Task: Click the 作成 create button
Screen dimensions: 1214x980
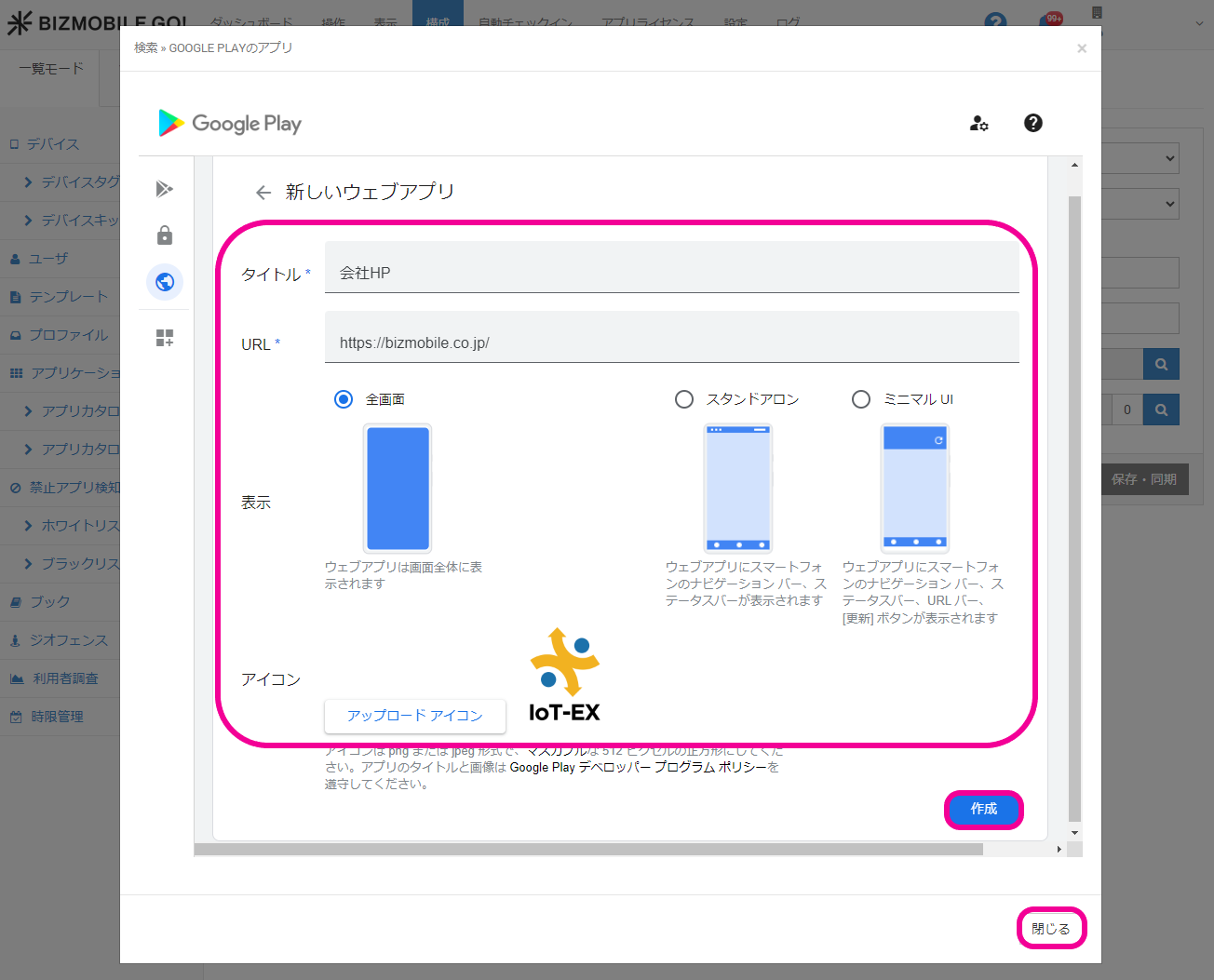Action: (x=983, y=809)
